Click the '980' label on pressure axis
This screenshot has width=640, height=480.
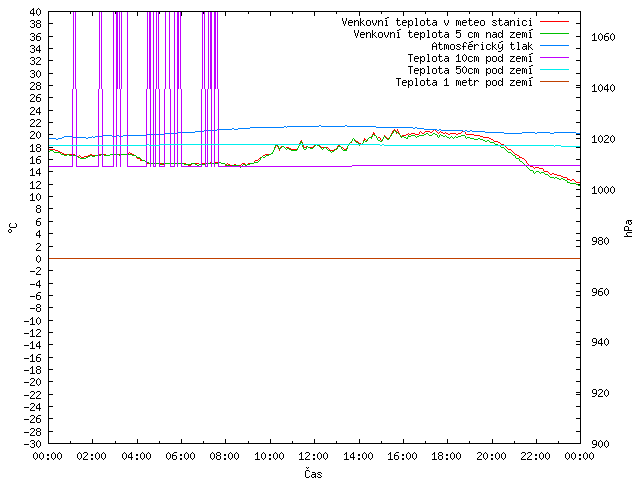click(600, 241)
